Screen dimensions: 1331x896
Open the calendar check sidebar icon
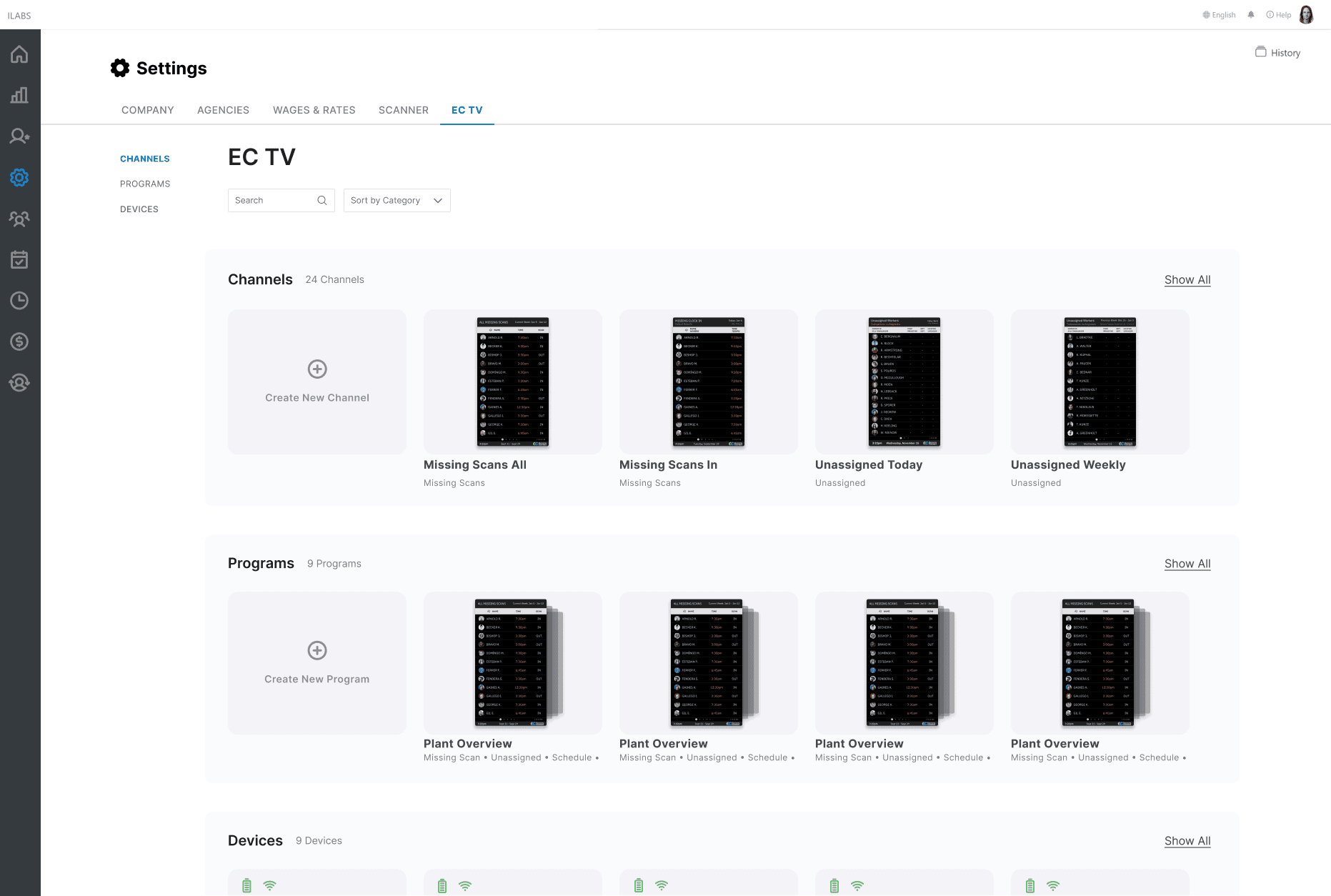coord(19,259)
